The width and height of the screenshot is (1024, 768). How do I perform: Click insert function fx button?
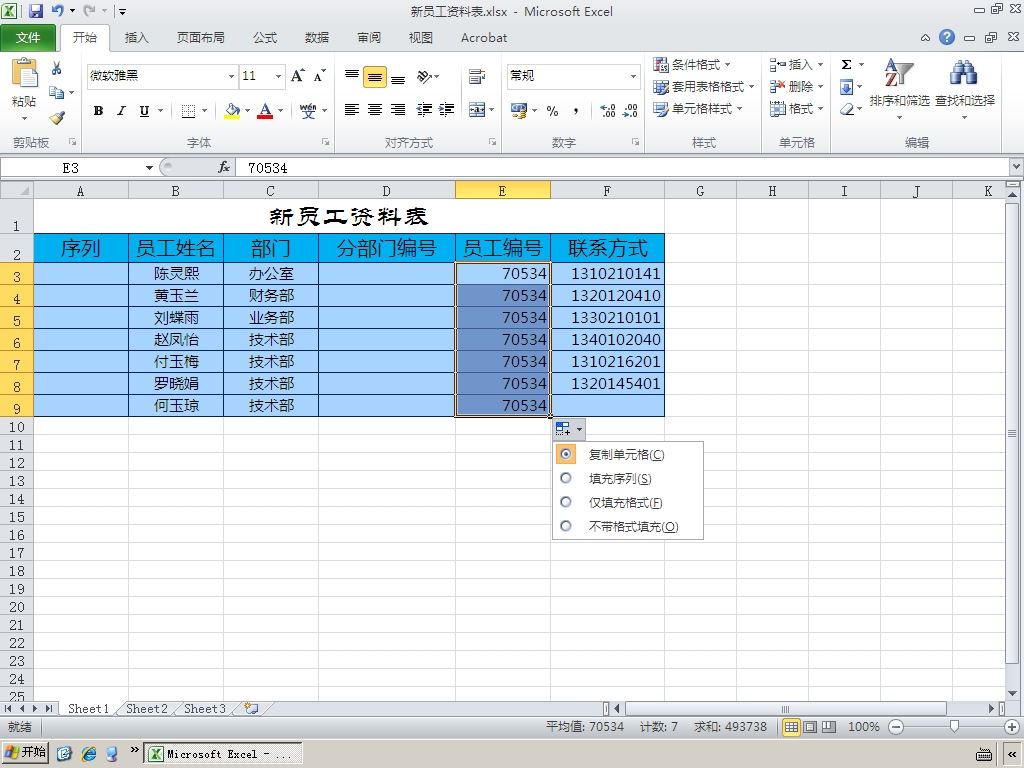(224, 168)
